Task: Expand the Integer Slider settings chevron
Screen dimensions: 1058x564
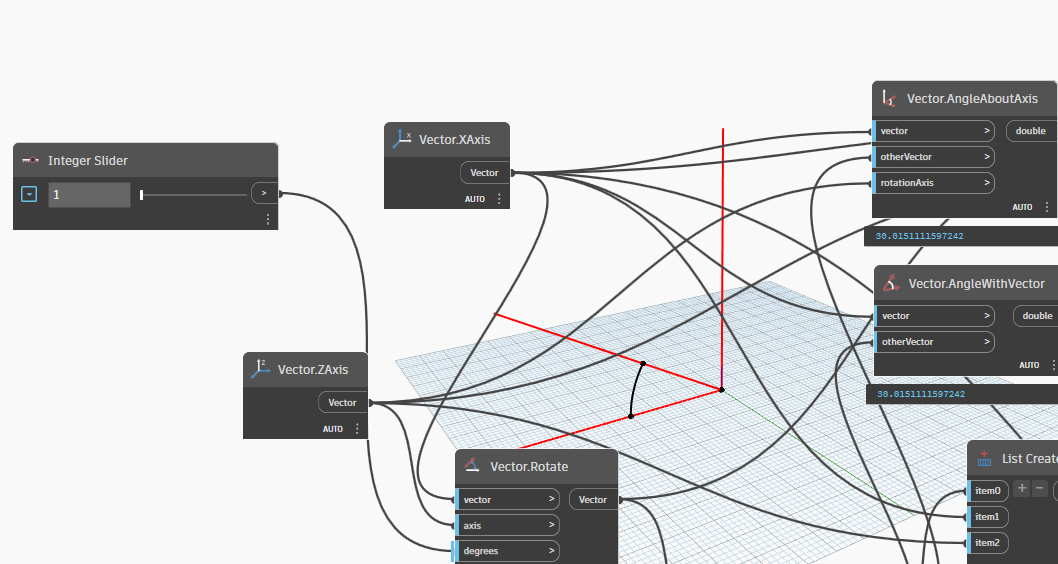Action: [x=29, y=194]
